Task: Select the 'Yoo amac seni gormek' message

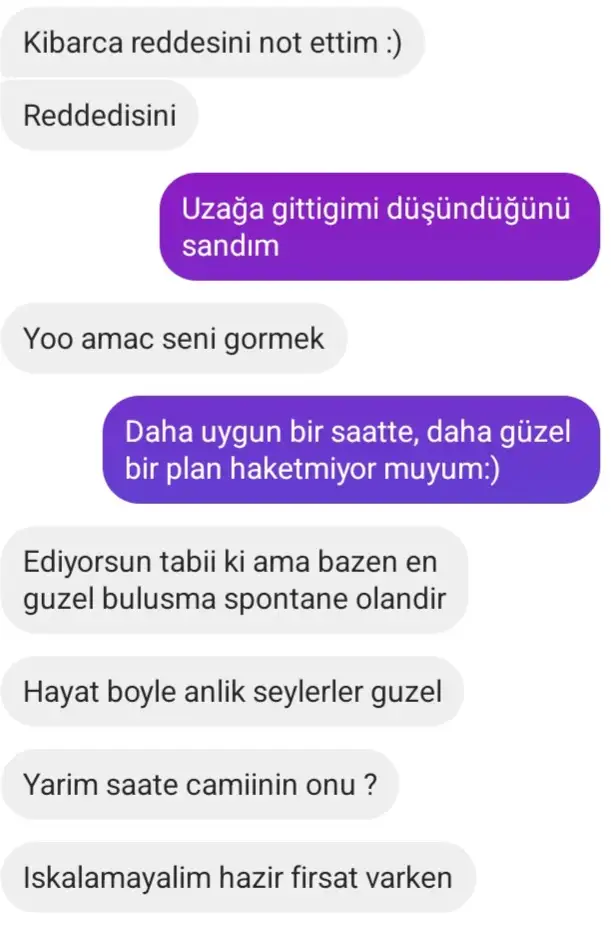Action: 174,339
